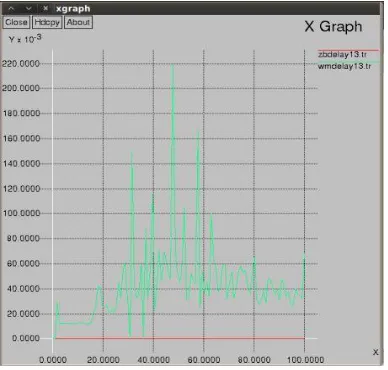Click the 60.0000 y-axis label
Viewport: 388px width, 370px height.
coord(23,264)
